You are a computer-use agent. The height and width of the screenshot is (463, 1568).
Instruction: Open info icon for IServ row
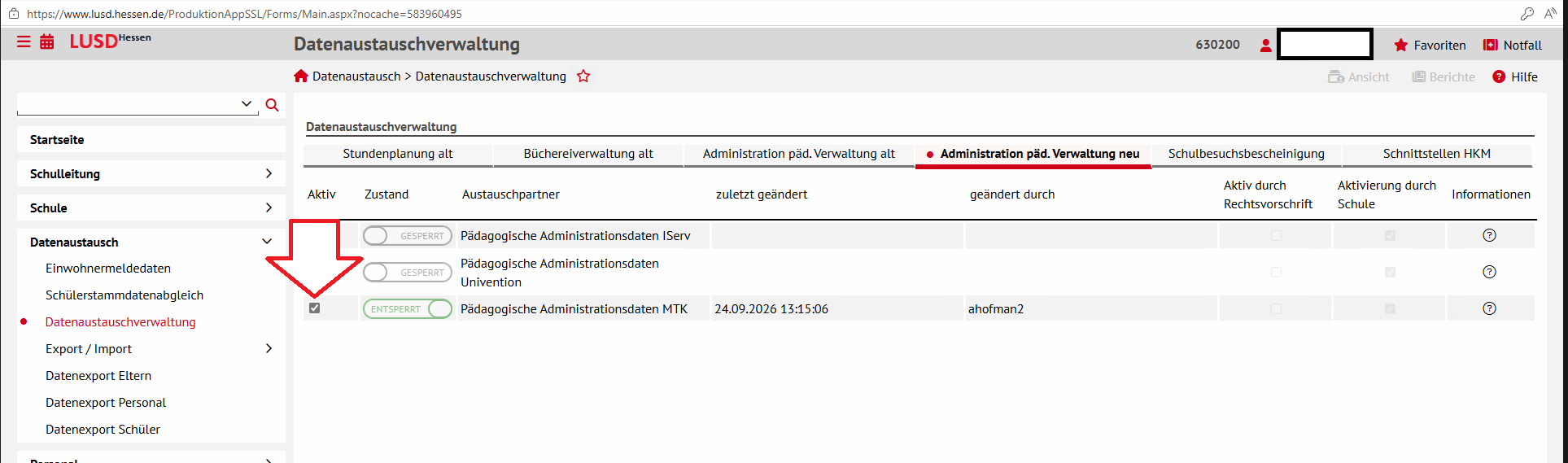(x=1489, y=235)
